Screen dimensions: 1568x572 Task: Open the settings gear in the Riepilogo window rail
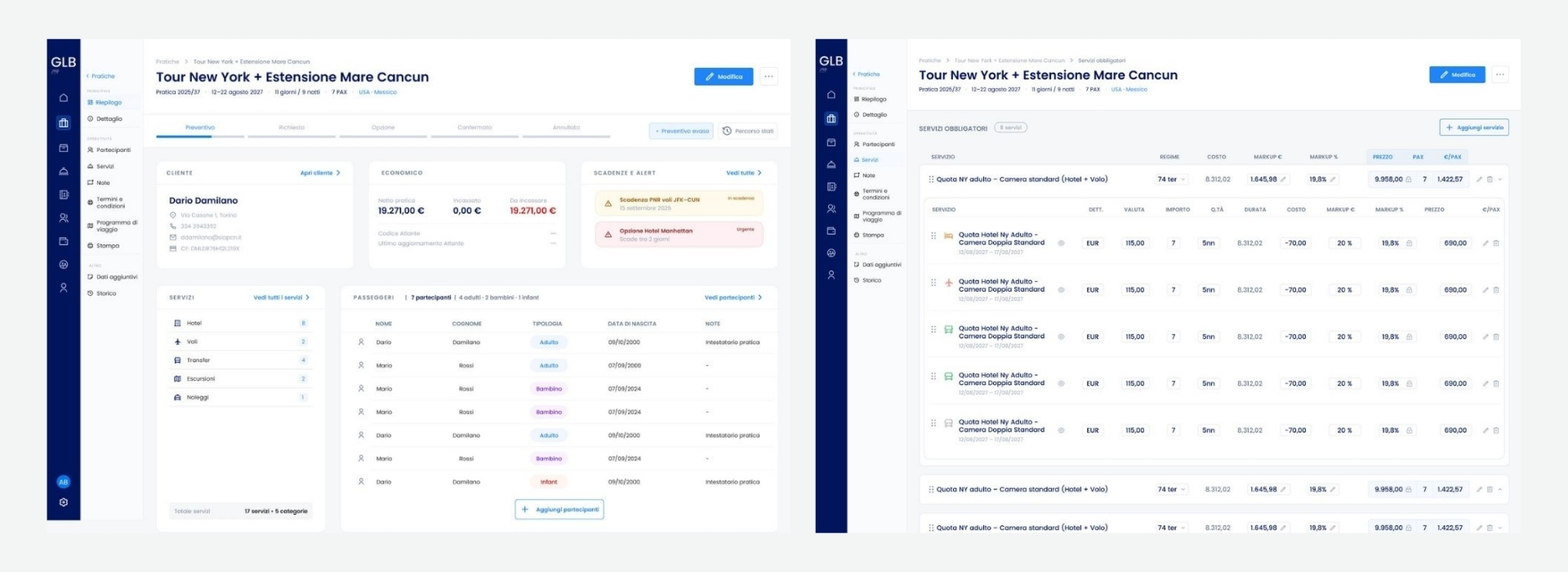(64, 503)
